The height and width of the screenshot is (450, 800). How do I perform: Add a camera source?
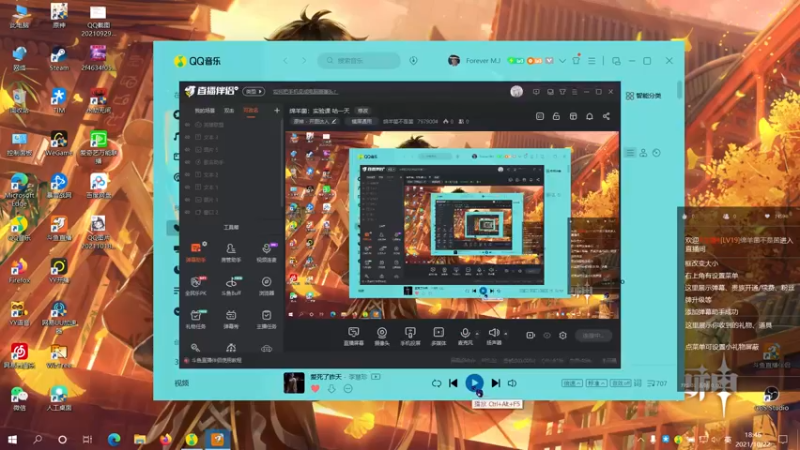382,337
